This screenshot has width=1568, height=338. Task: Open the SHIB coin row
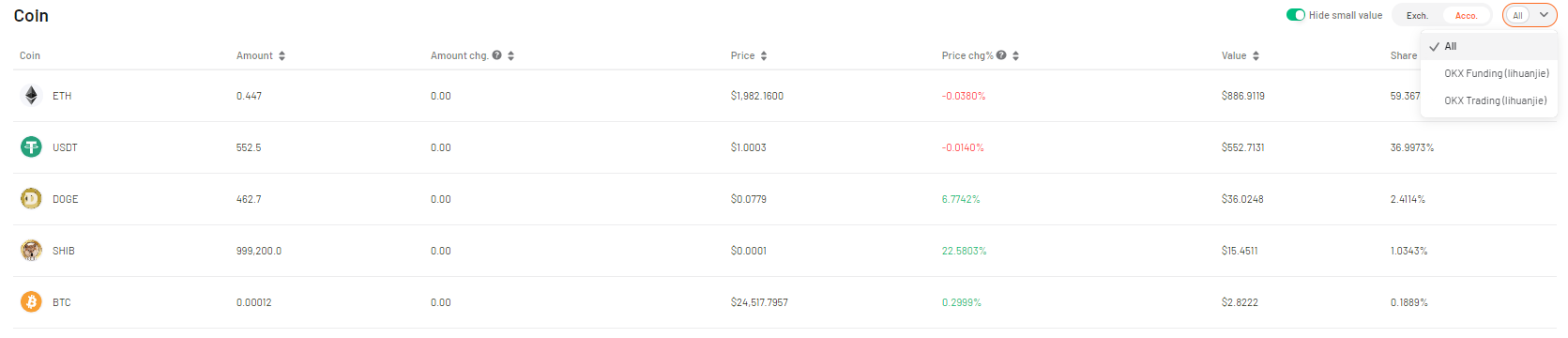pos(784,251)
